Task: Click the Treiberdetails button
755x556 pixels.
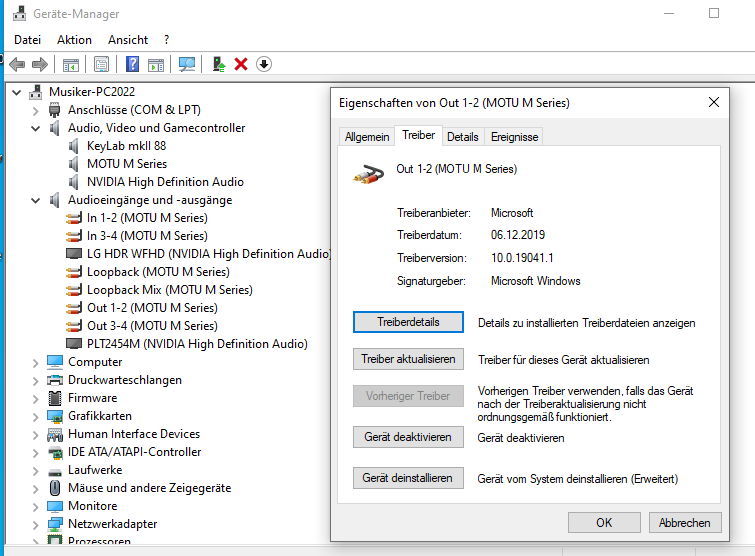Action: pyautogui.click(x=408, y=322)
